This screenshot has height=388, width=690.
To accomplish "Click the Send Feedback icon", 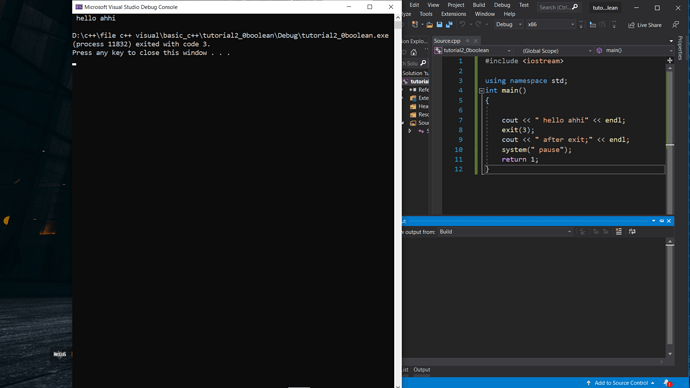I will (x=675, y=25).
